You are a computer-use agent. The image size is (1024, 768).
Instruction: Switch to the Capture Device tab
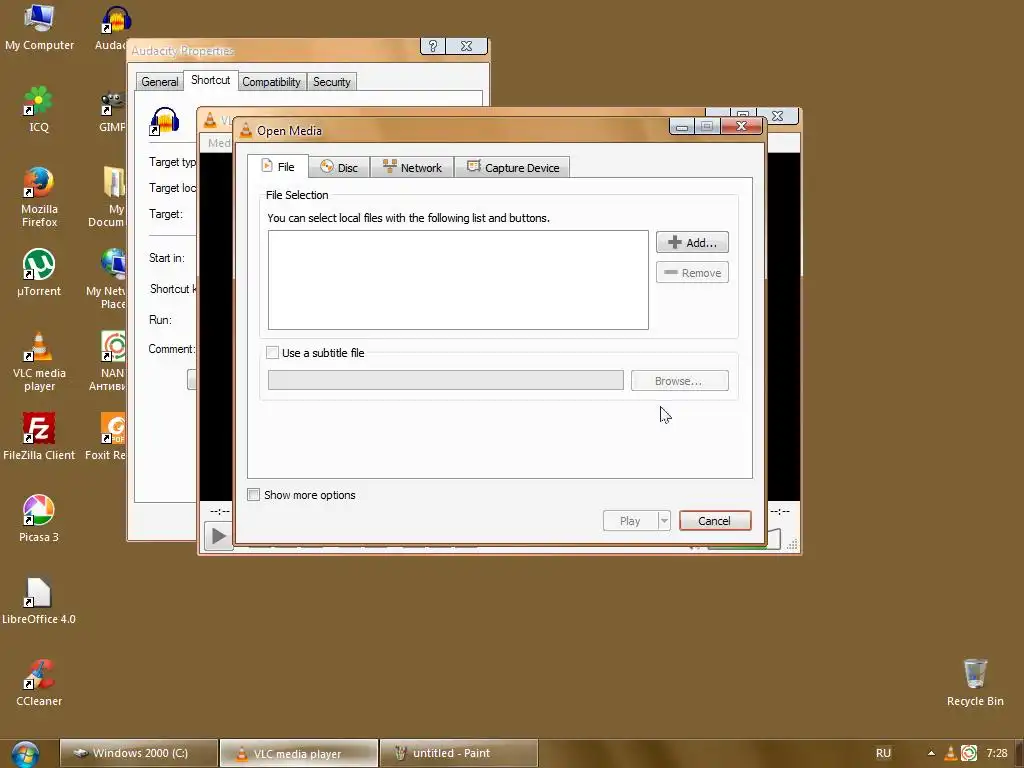pyautogui.click(x=513, y=167)
